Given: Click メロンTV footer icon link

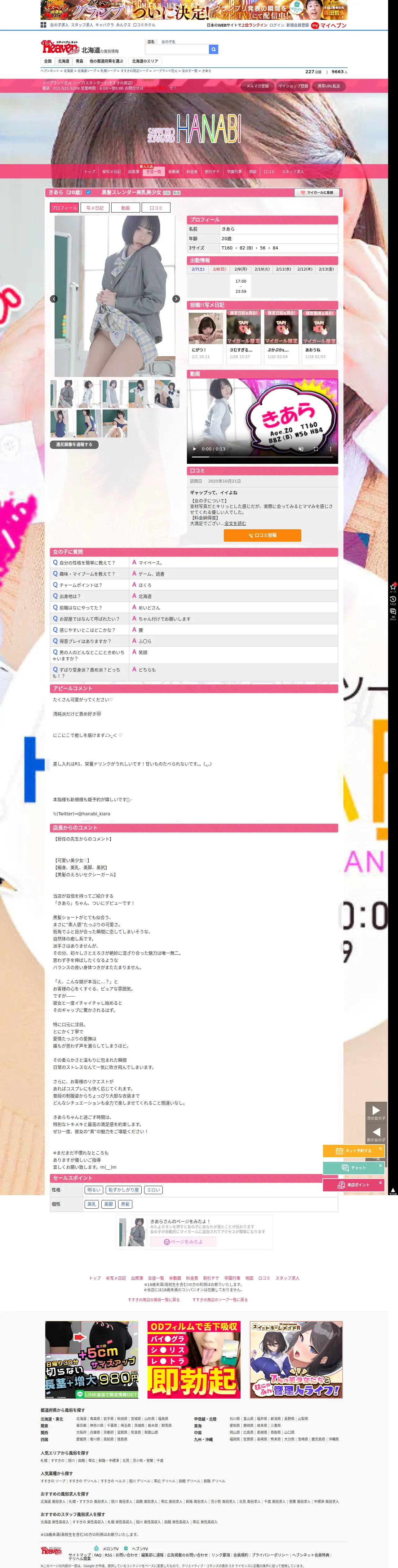Looking at the screenshot, I should coord(107,1548).
